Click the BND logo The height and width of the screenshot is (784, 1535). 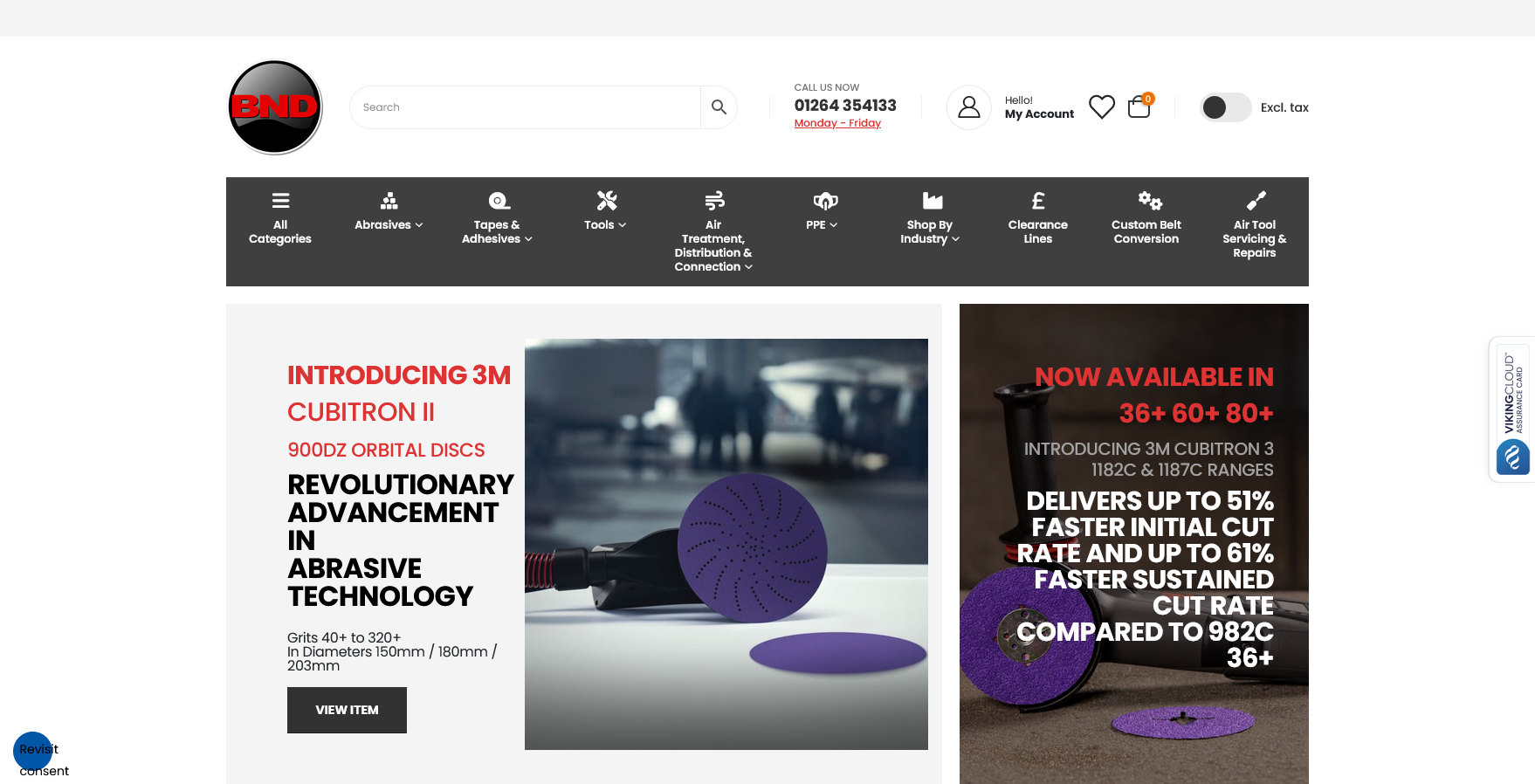(x=275, y=107)
